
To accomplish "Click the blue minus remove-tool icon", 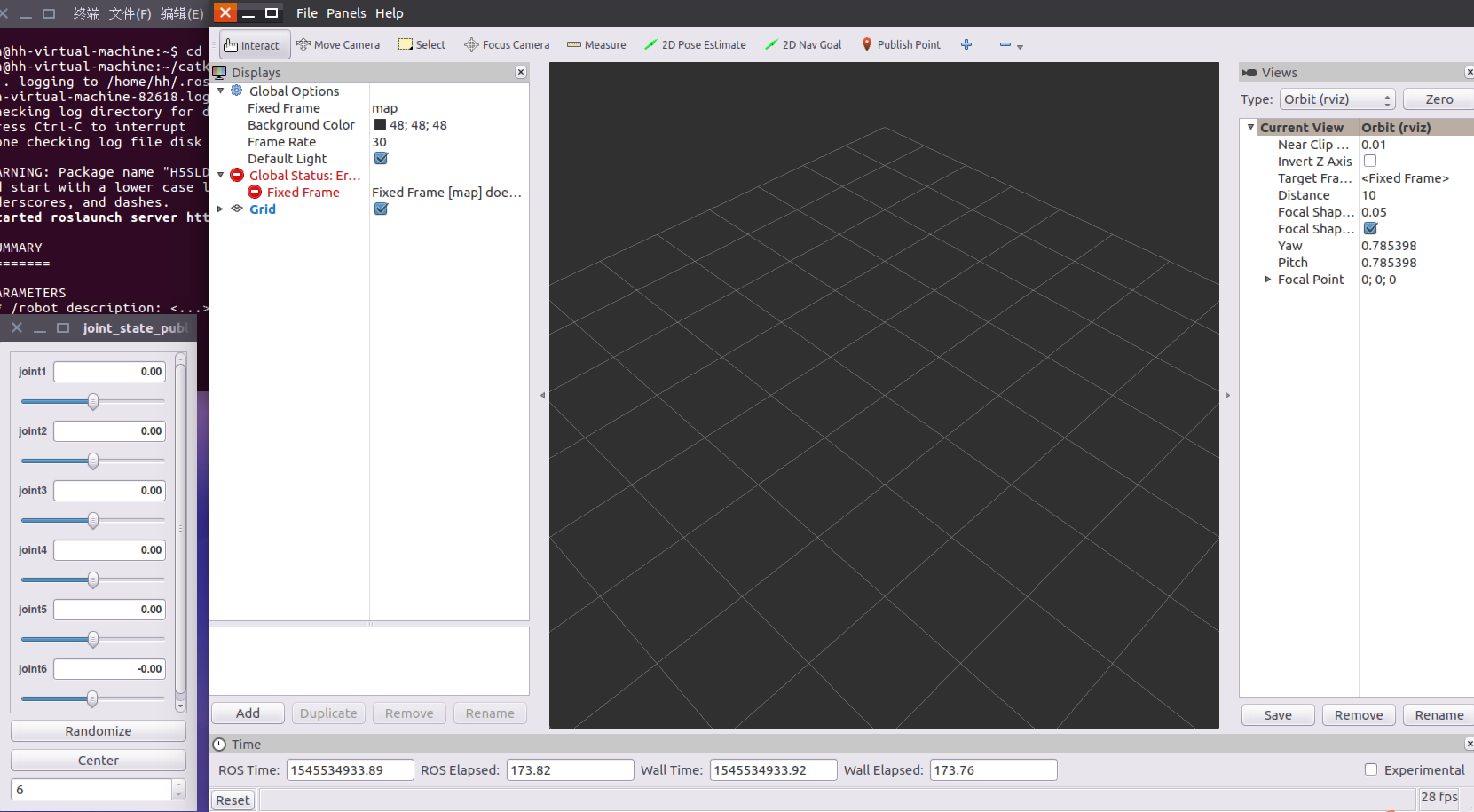I will [1005, 44].
